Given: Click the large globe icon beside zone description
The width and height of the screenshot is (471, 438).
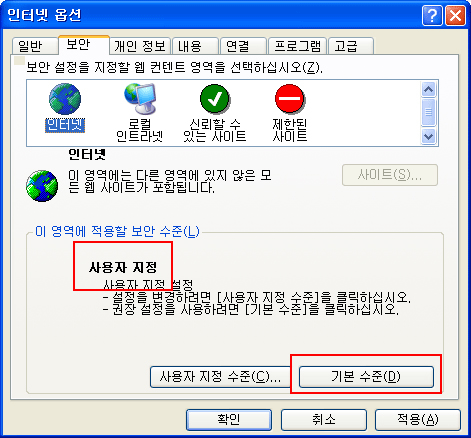Looking at the screenshot, I should pyautogui.click(x=42, y=186).
